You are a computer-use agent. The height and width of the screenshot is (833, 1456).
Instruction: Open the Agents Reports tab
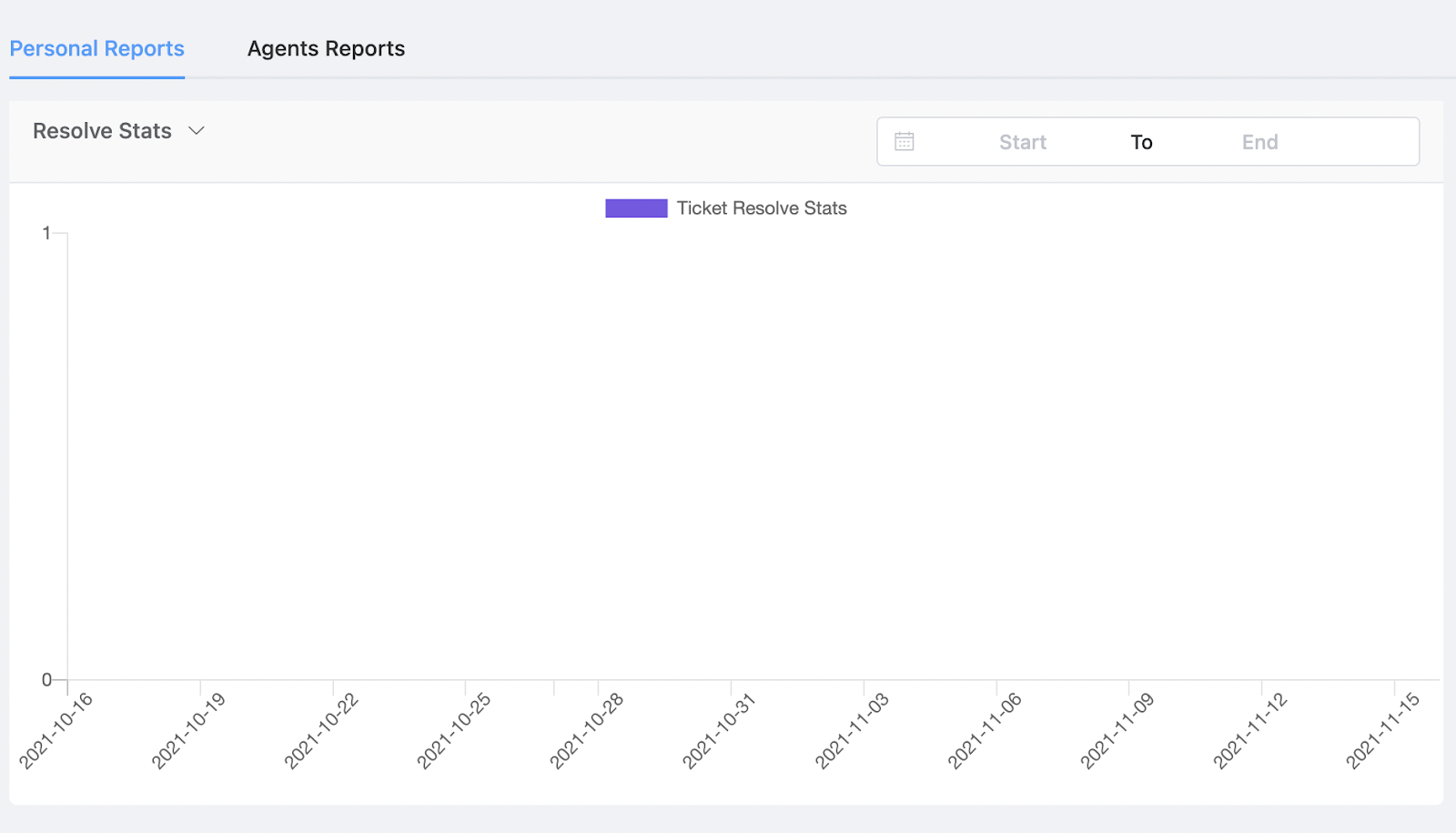tap(326, 49)
